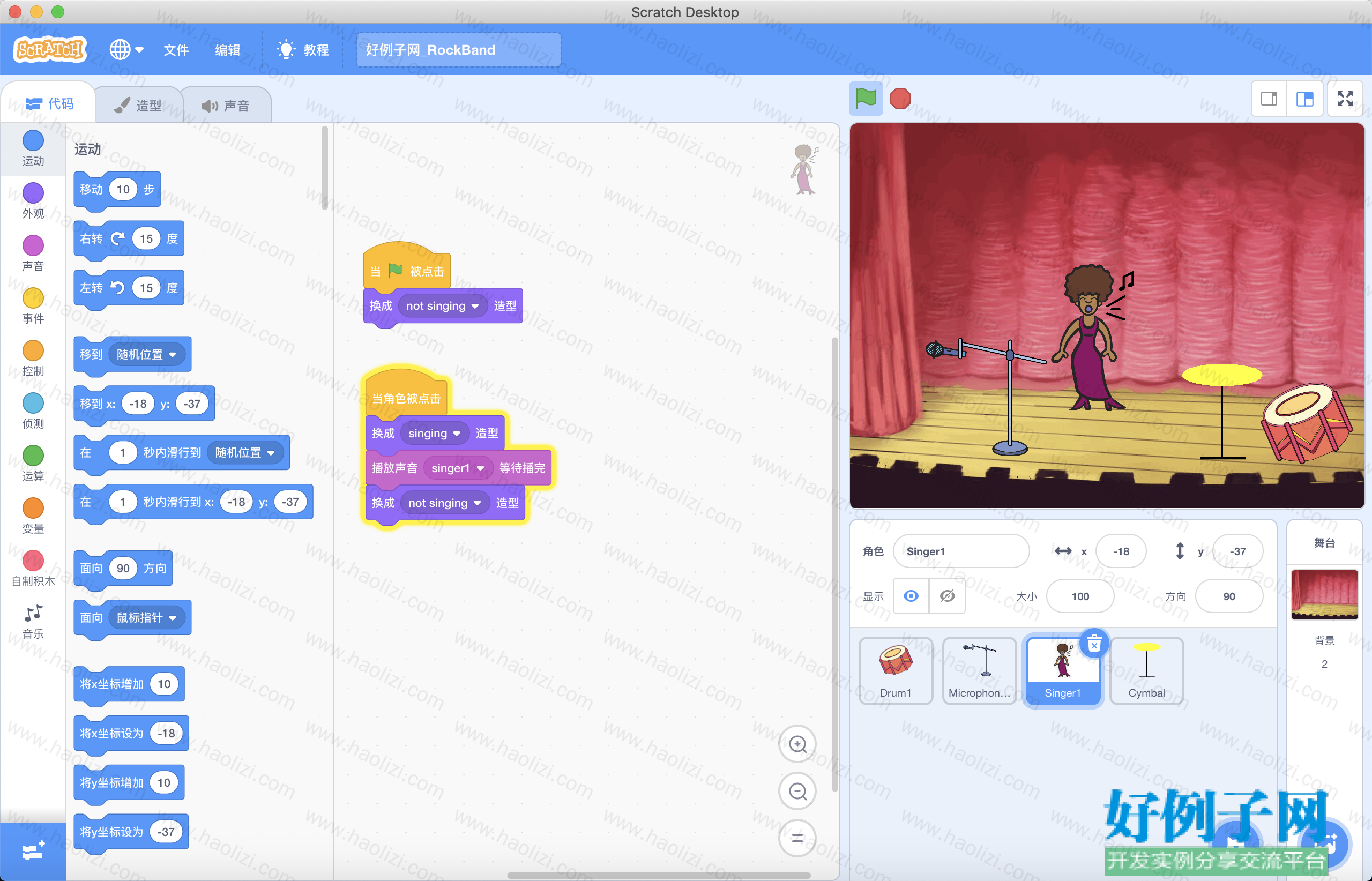This screenshot has height=881, width=1372.
Task: Expand the 鼠标指针 dropdown in 面向 block
Action: (x=147, y=617)
